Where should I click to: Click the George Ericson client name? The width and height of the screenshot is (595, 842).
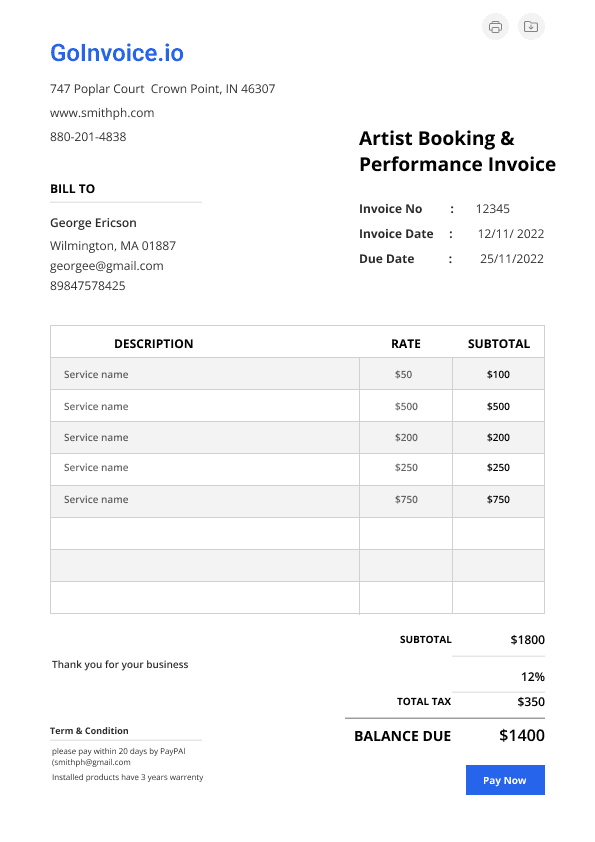pyautogui.click(x=93, y=223)
